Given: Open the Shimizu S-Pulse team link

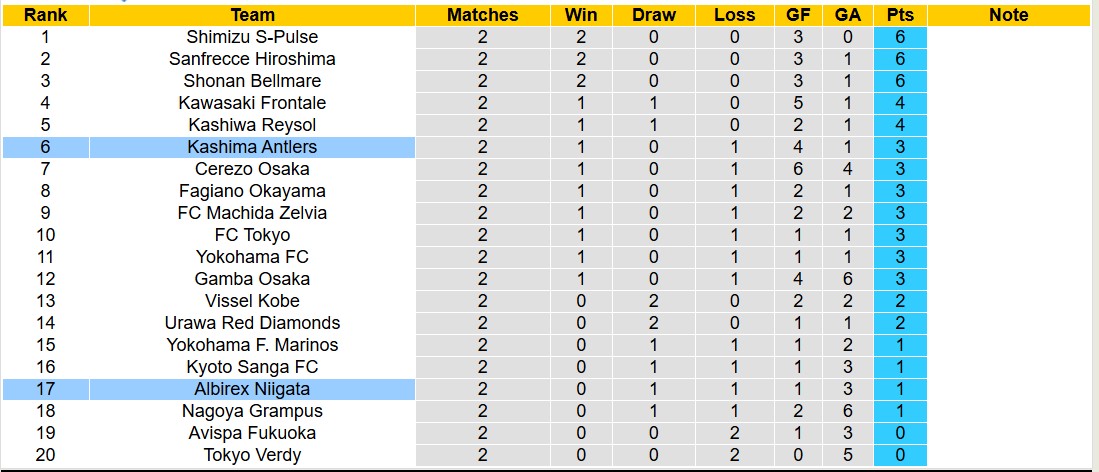Looking at the screenshot, I should tap(252, 37).
